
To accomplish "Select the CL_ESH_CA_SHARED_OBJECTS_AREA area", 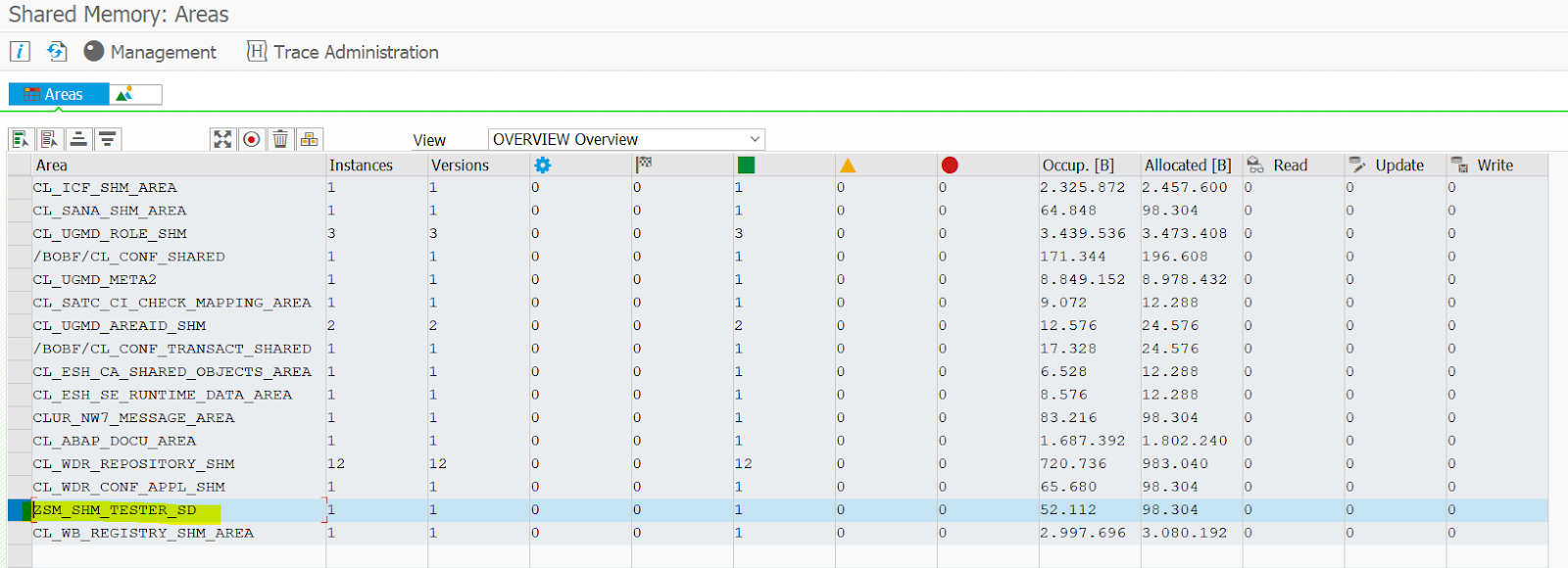I will tap(172, 372).
